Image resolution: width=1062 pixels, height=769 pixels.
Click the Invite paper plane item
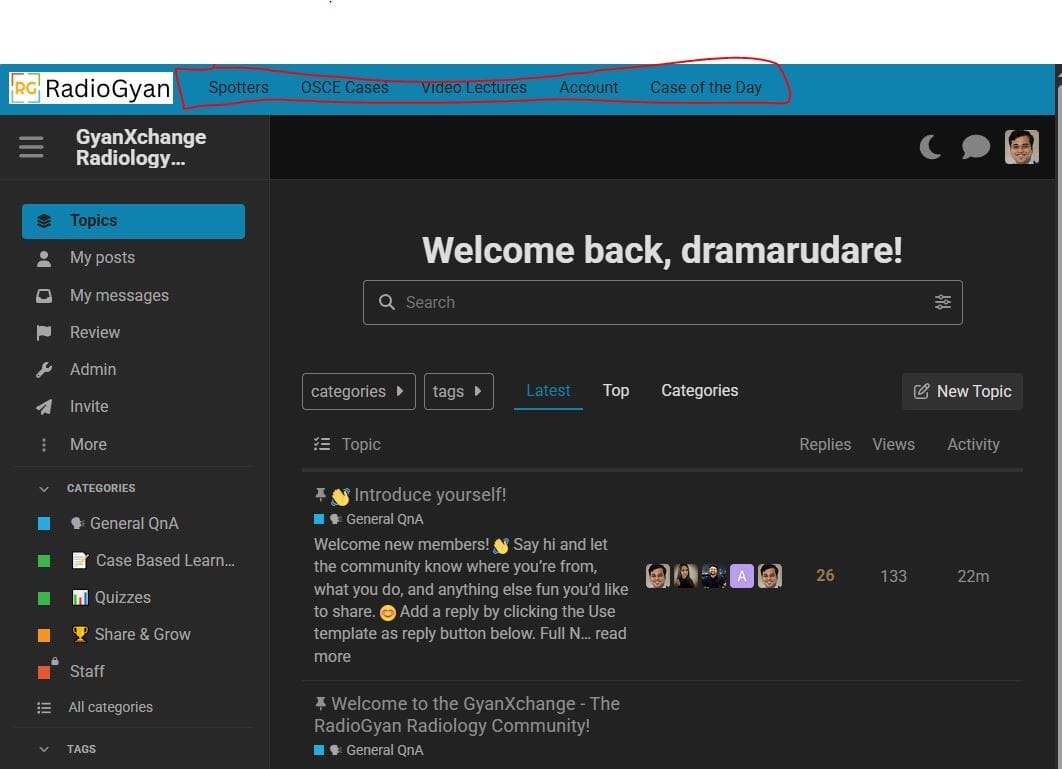click(x=88, y=406)
